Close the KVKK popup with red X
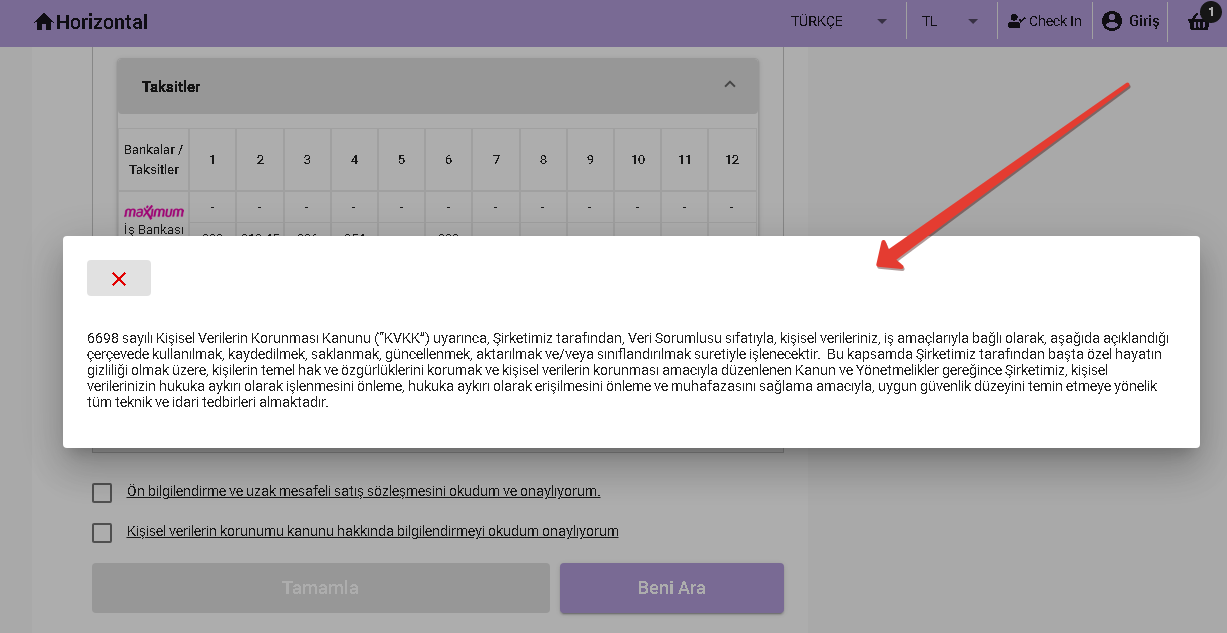Image resolution: width=1227 pixels, height=633 pixels. click(119, 279)
